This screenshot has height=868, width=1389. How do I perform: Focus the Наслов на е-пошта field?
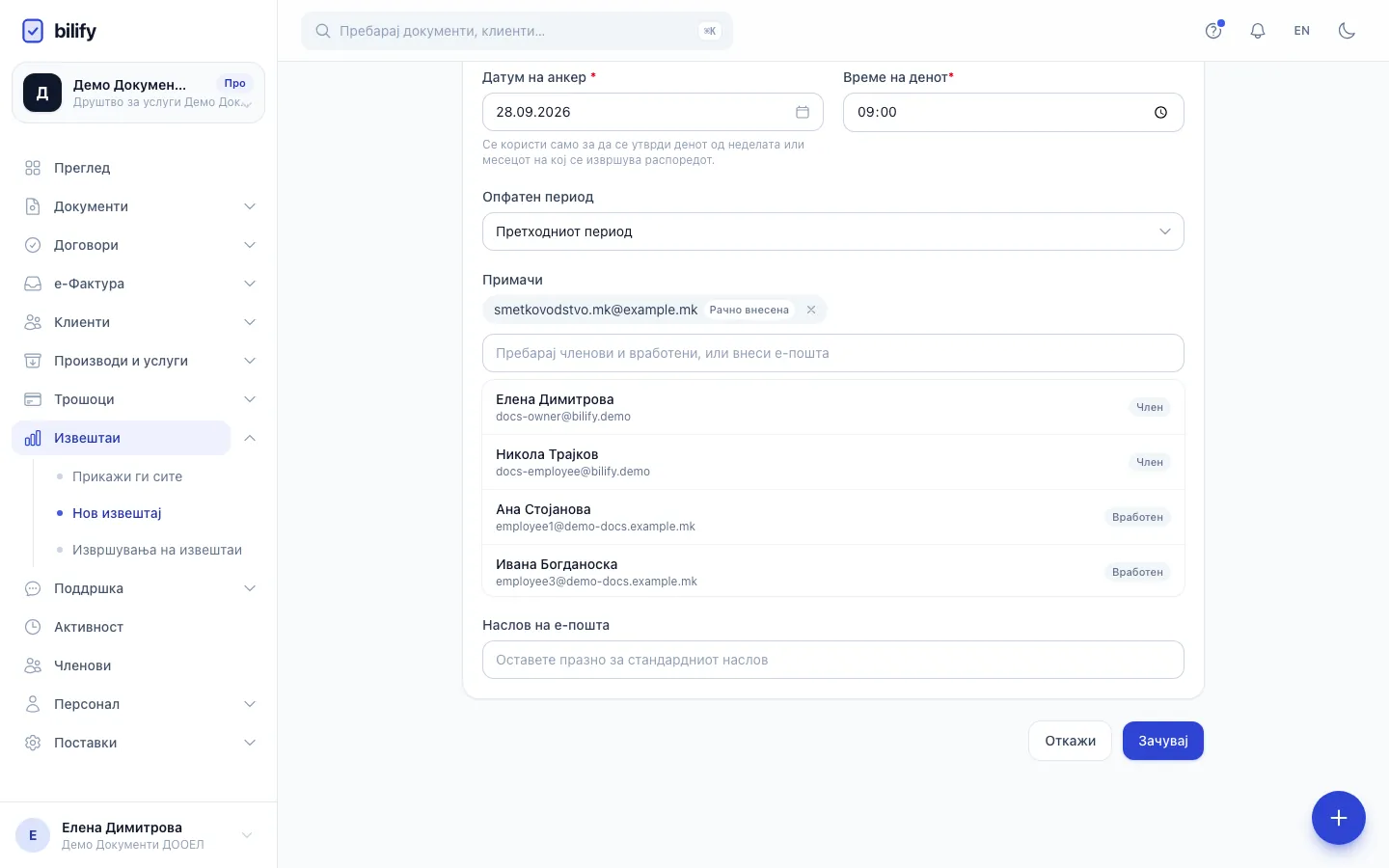pos(833,660)
